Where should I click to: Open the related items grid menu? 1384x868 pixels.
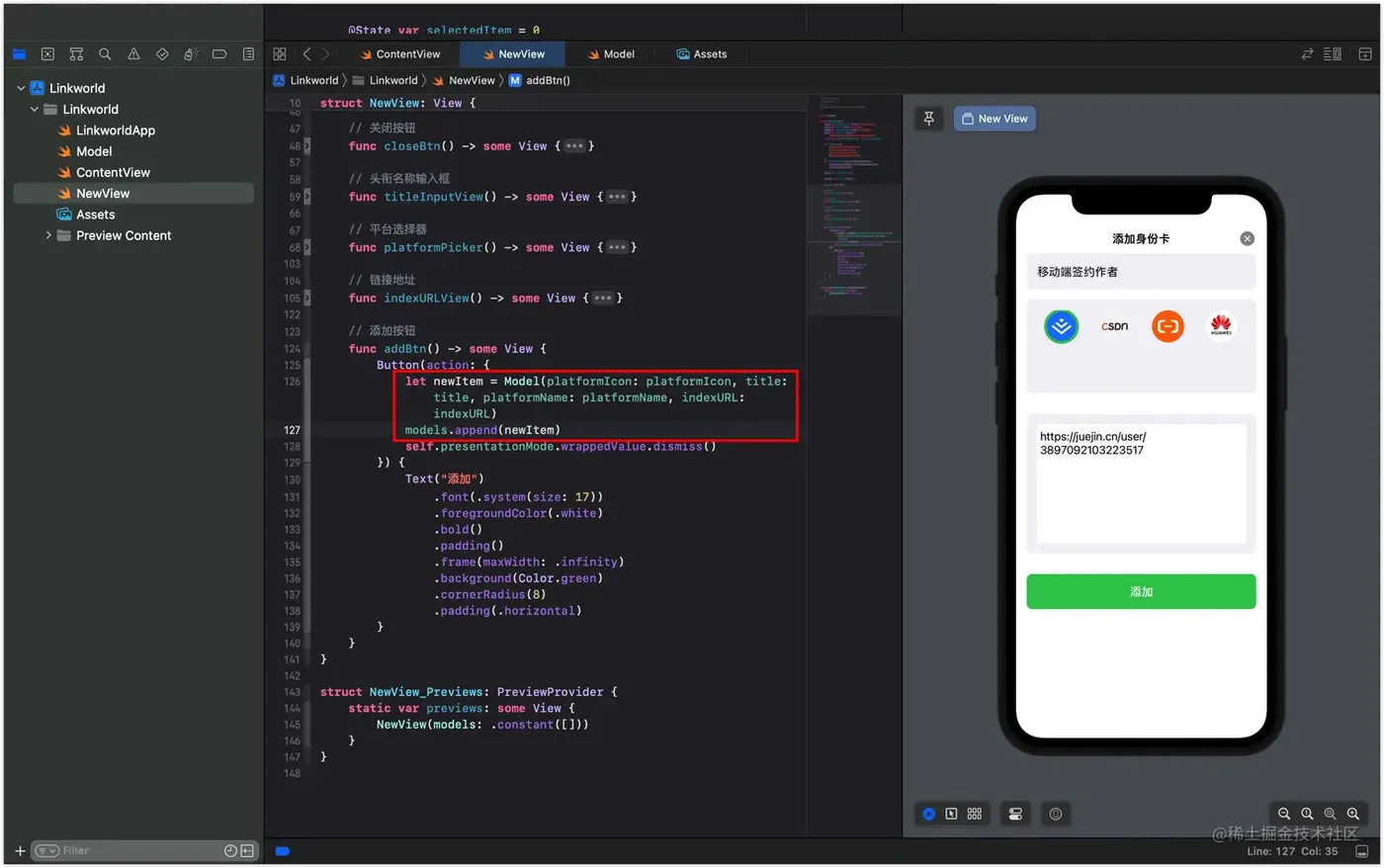tap(280, 54)
